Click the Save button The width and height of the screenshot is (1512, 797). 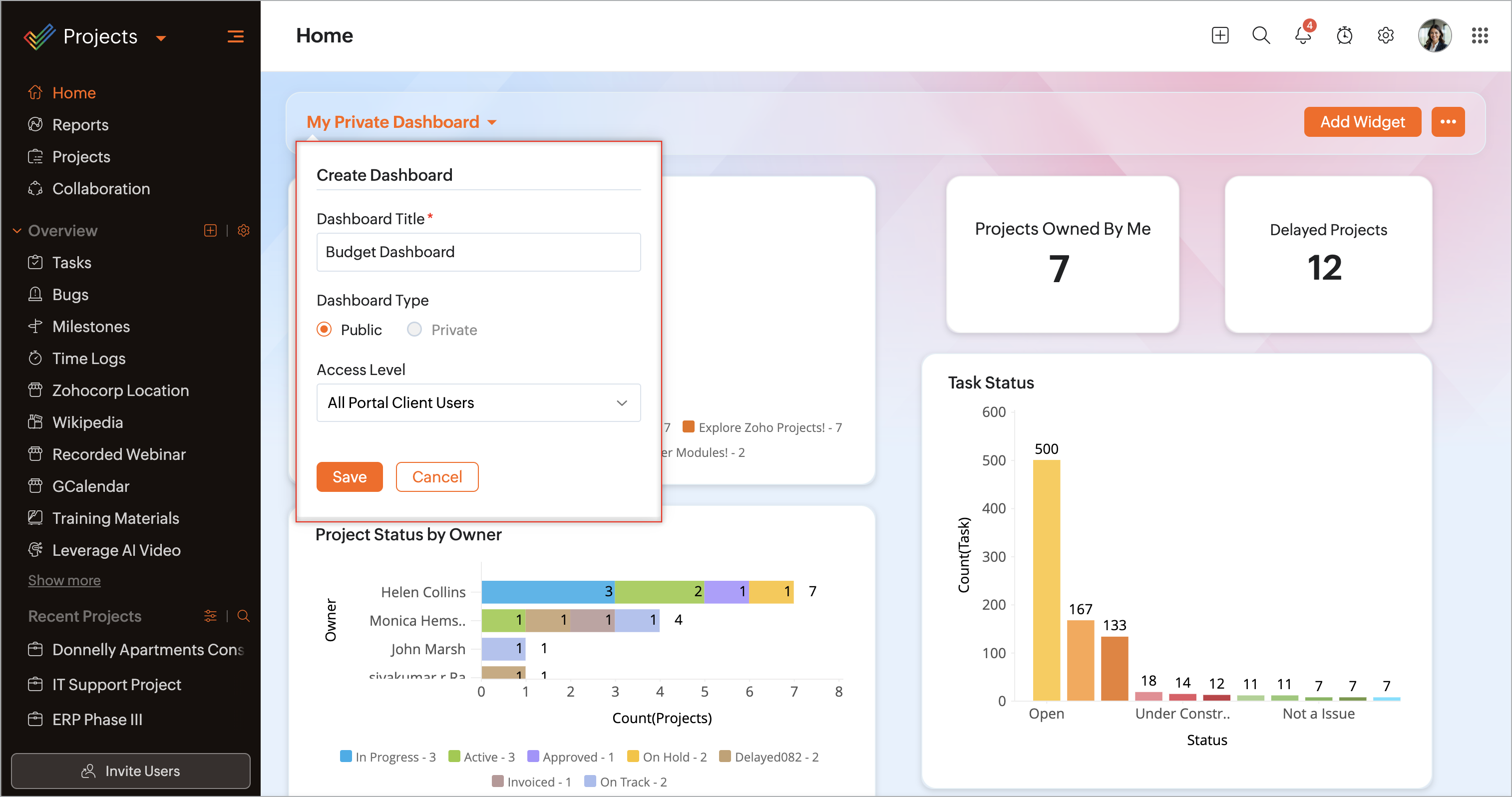349,477
